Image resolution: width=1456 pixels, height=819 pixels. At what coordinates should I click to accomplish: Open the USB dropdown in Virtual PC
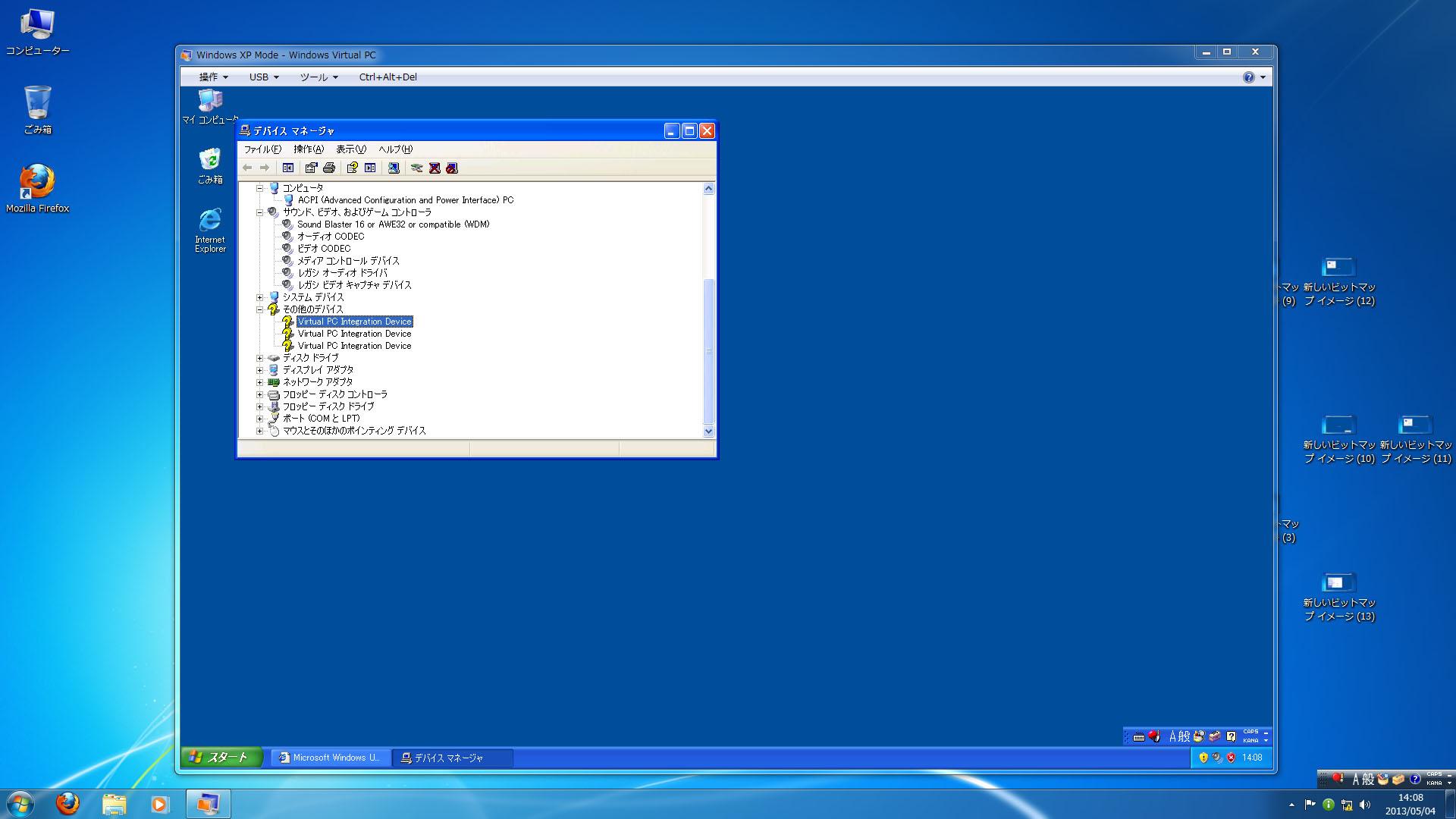(x=263, y=77)
